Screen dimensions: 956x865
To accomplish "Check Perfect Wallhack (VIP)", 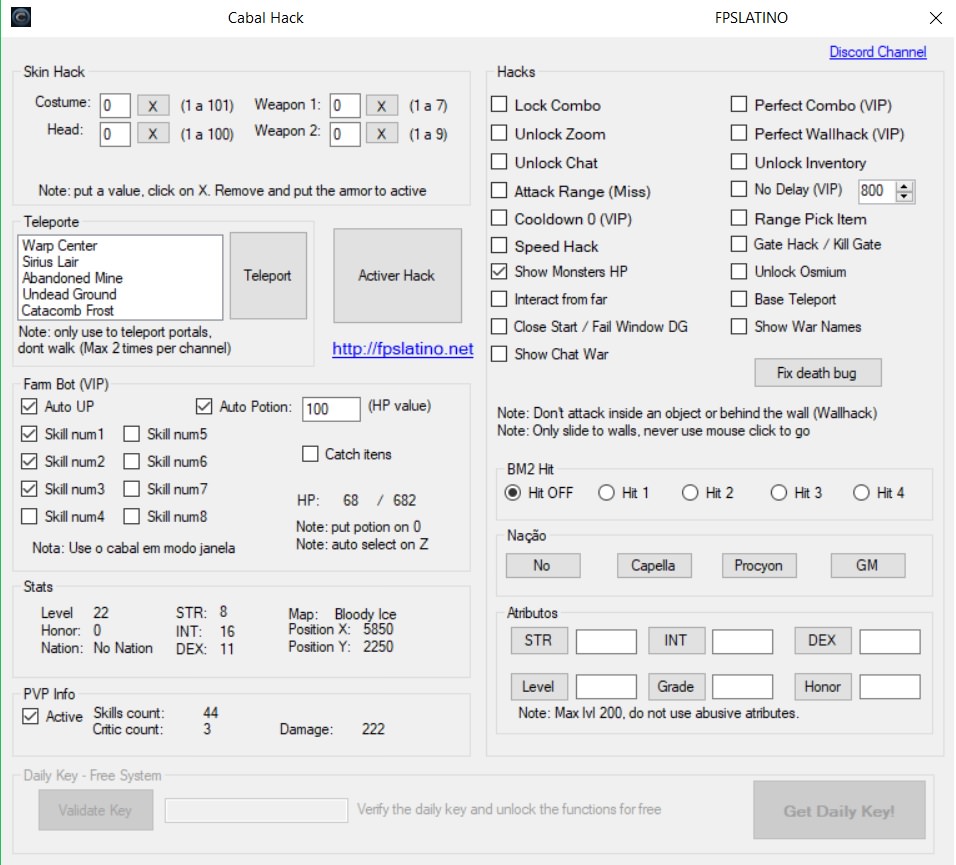I will (x=739, y=133).
